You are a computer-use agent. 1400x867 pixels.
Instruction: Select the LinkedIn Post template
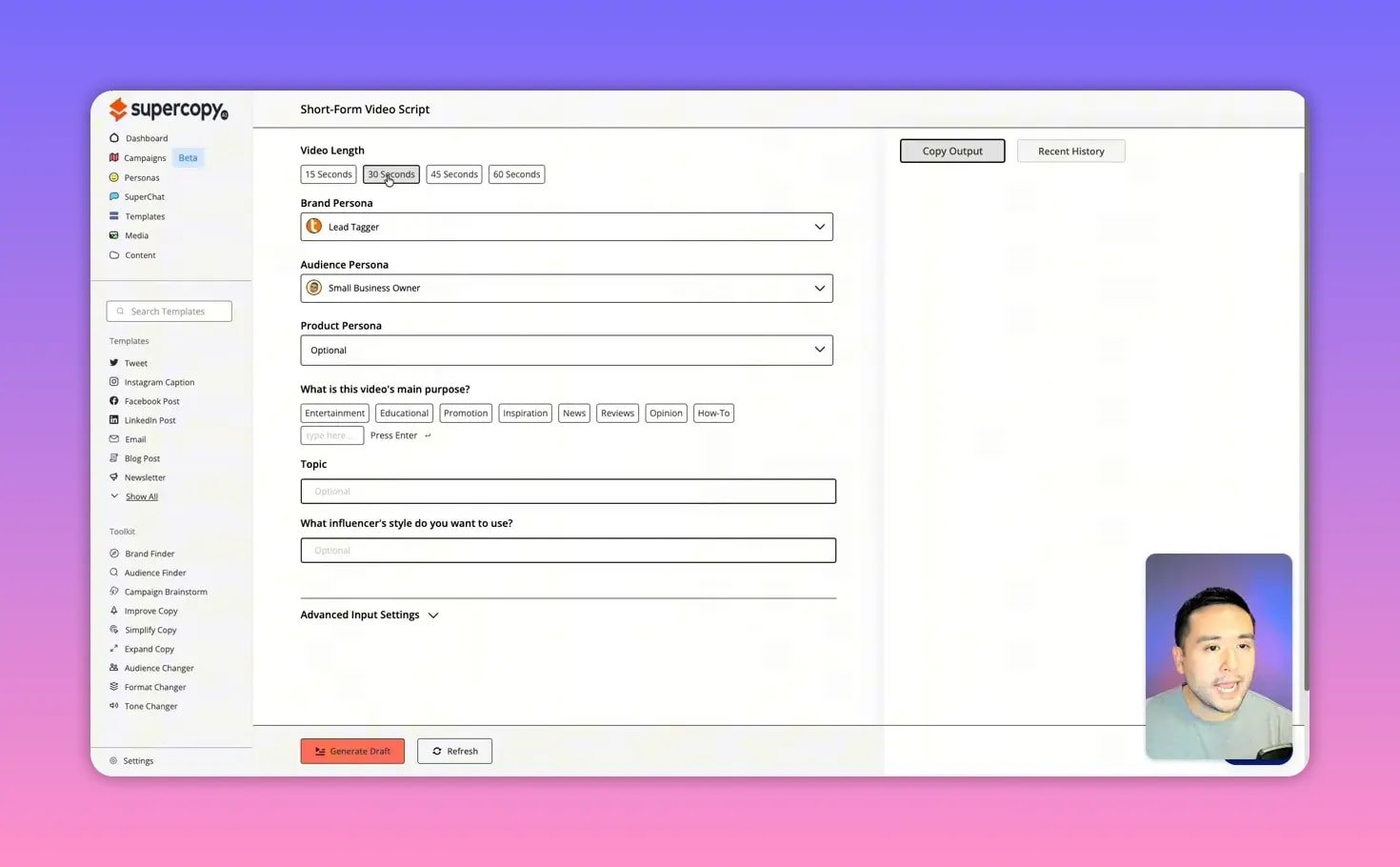(150, 419)
